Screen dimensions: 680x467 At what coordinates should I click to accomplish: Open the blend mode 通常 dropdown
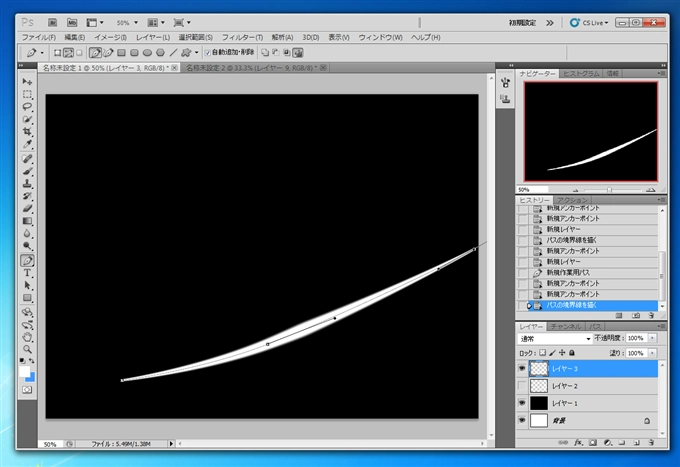coord(555,338)
